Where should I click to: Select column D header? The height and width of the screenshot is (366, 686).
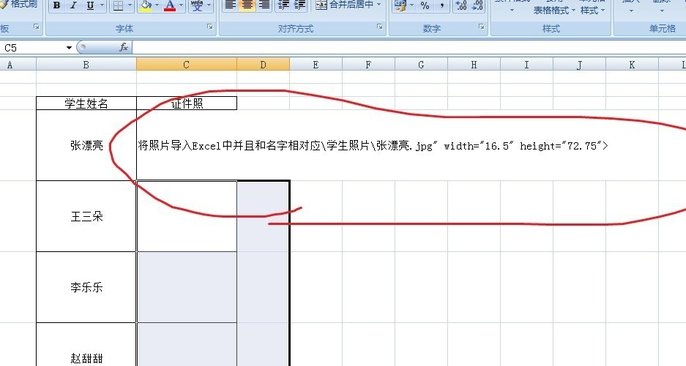tap(263, 65)
